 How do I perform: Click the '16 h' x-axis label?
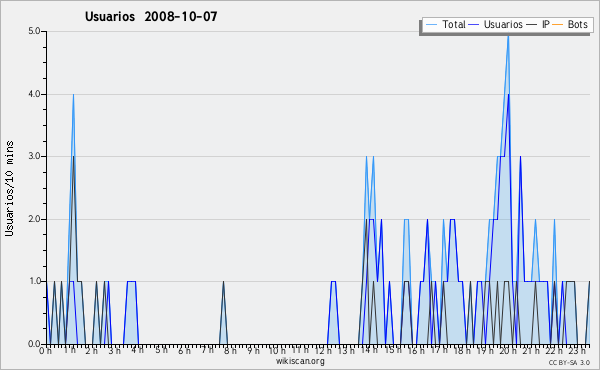pyautogui.click(x=416, y=351)
